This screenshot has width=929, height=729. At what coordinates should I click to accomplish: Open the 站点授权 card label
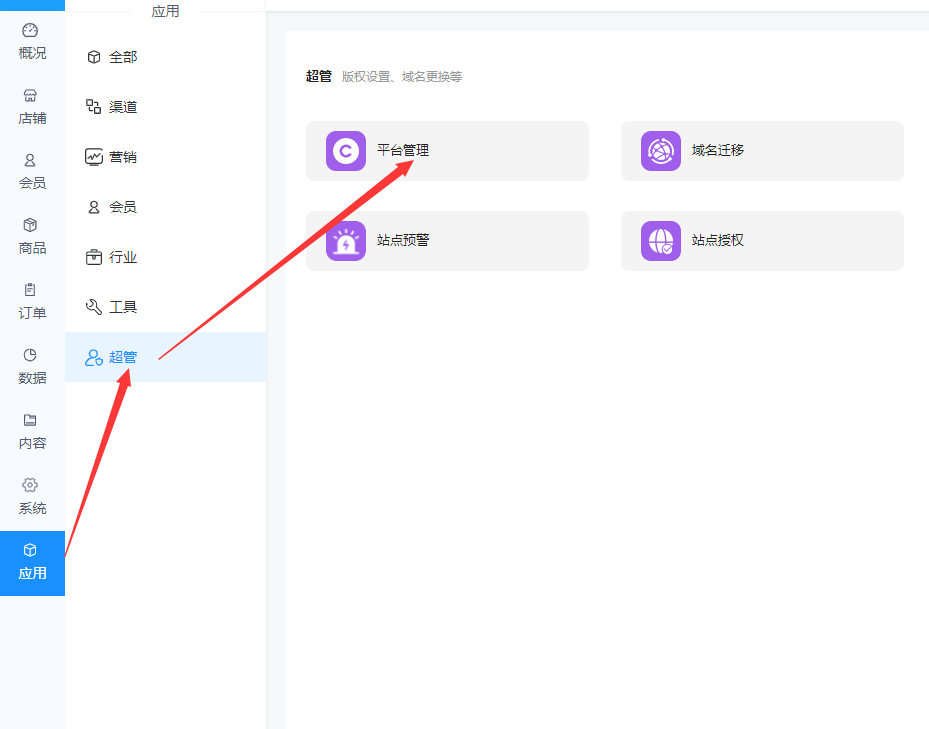[x=717, y=240]
